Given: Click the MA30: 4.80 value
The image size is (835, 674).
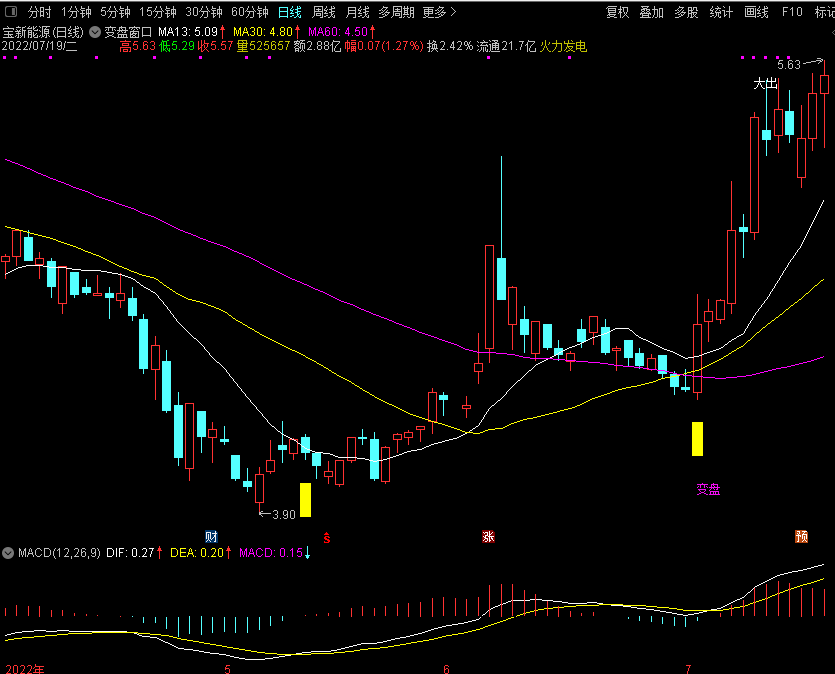Looking at the screenshot, I should pos(263,32).
